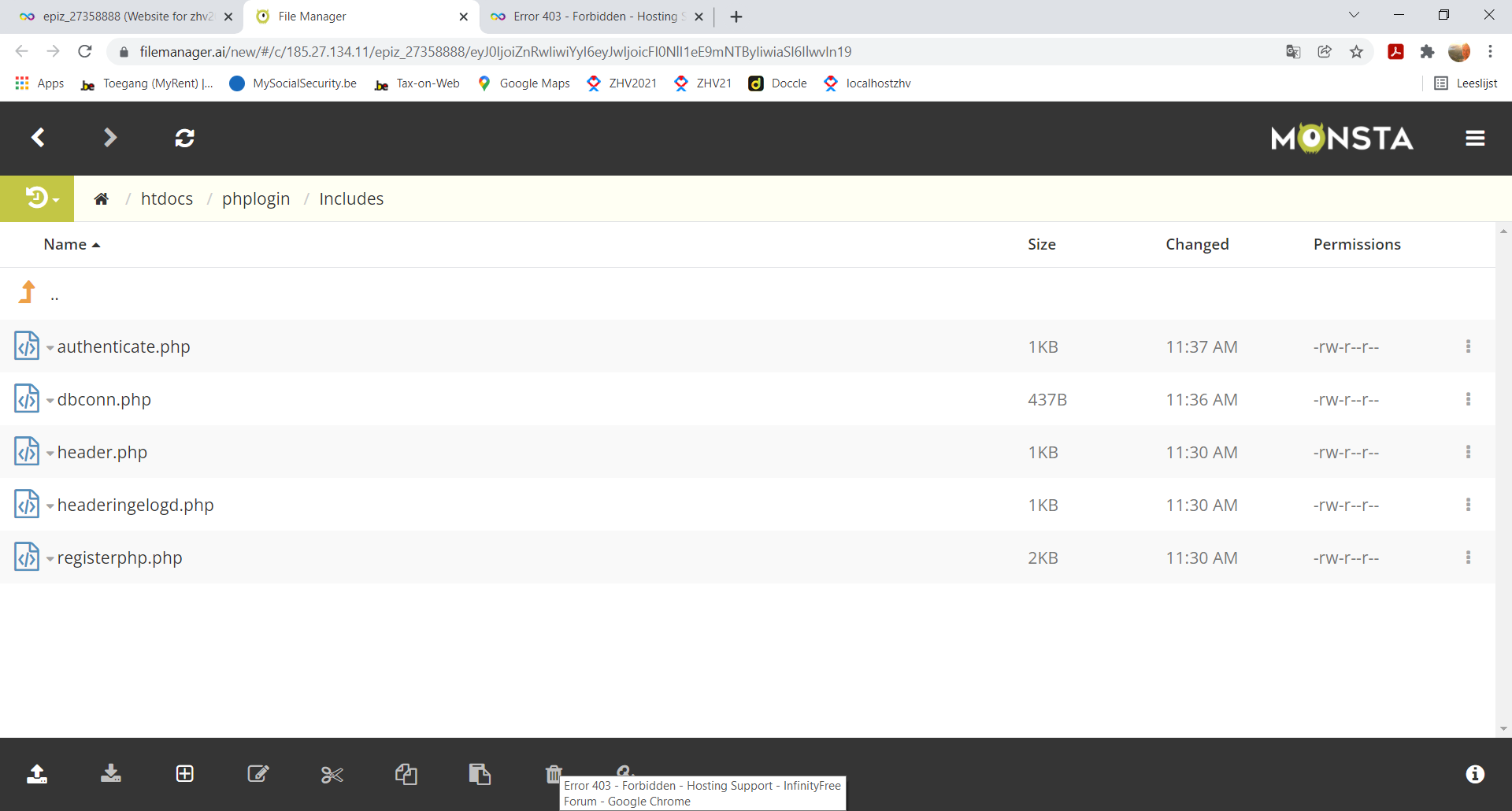Navigate to htdocs in breadcrumb
The height and width of the screenshot is (811, 1512).
pos(167,199)
